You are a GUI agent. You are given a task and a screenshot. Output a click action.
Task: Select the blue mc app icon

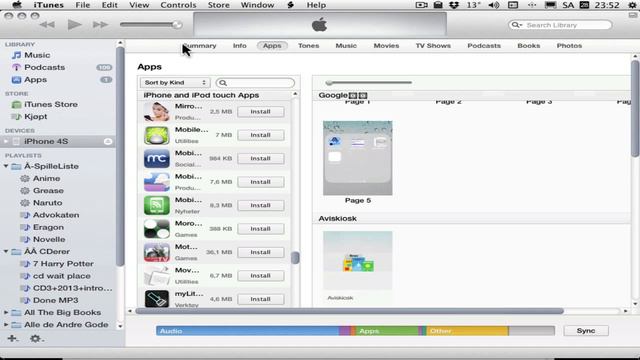click(157, 158)
